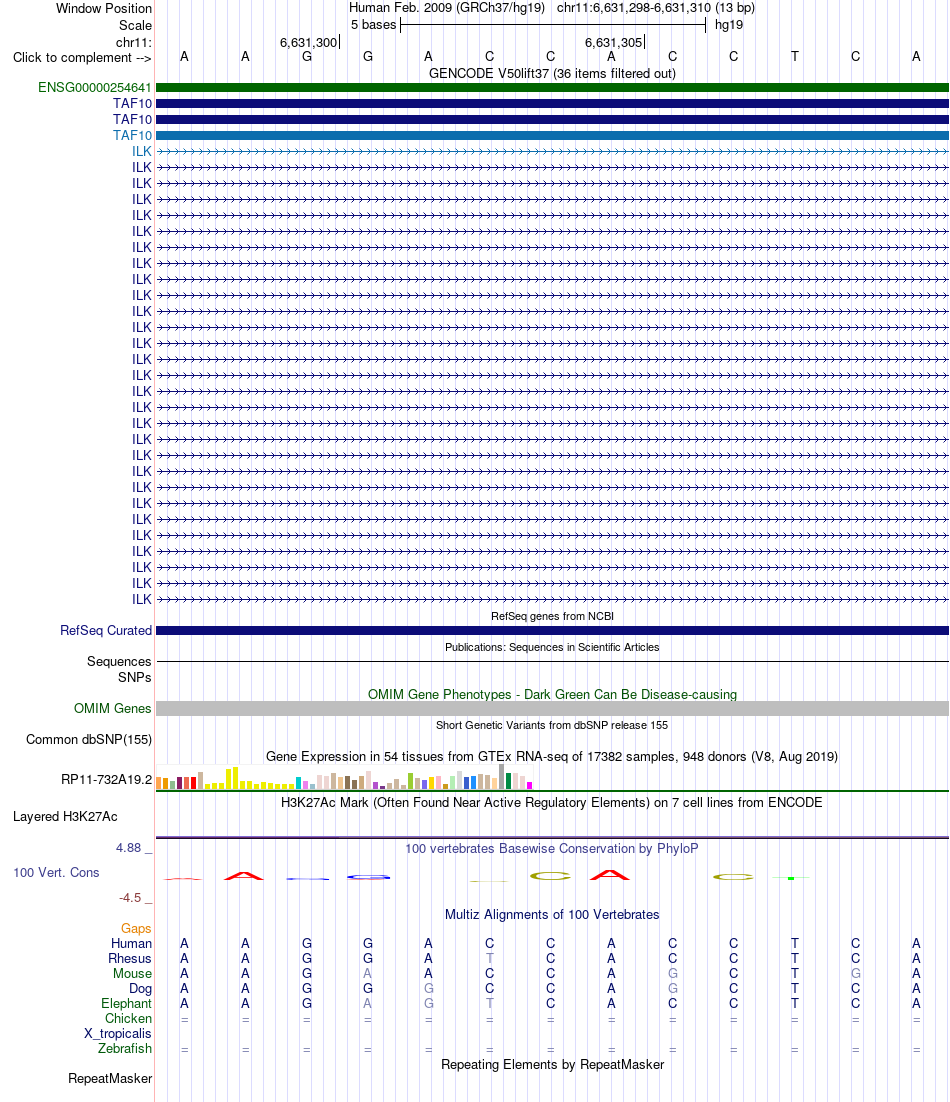Click the Scale track label
Viewport: 950px width, 1102px height.
[135, 25]
